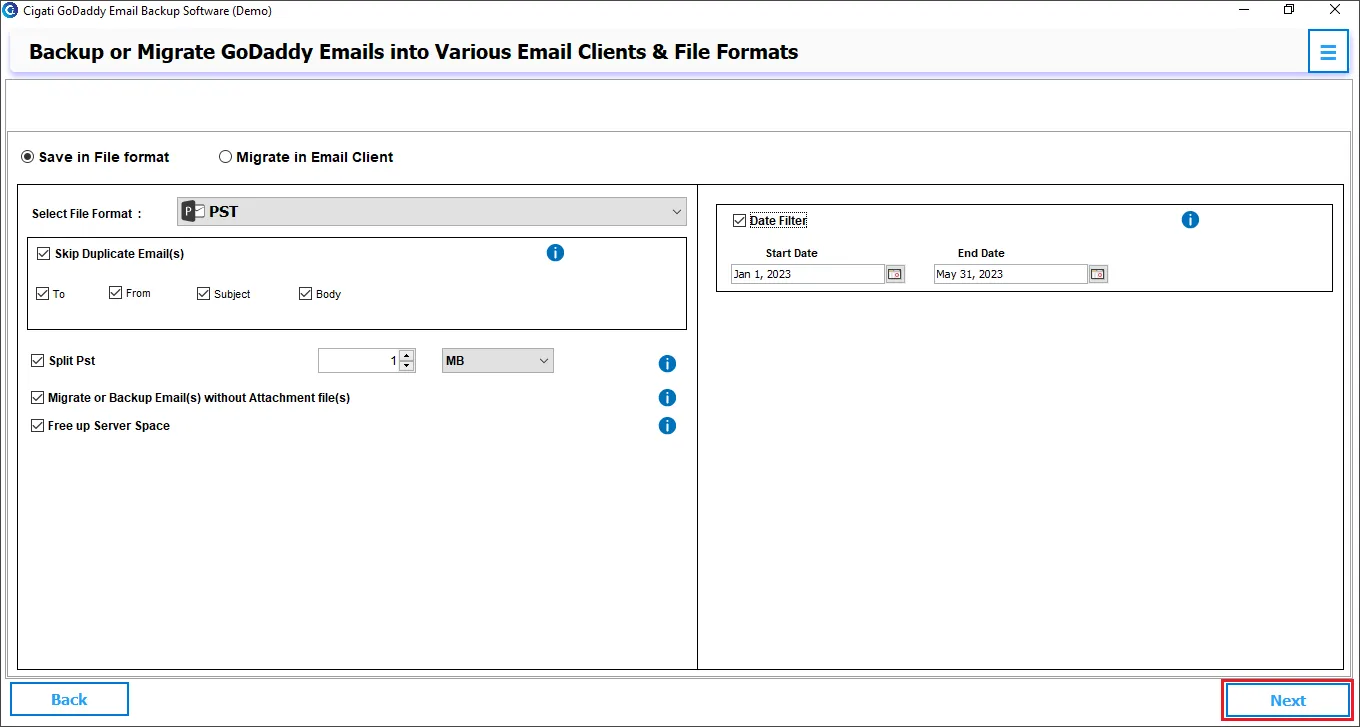Click the Start Date field Jan 1, 2023
Viewport: 1360px width, 727px height.
807,274
